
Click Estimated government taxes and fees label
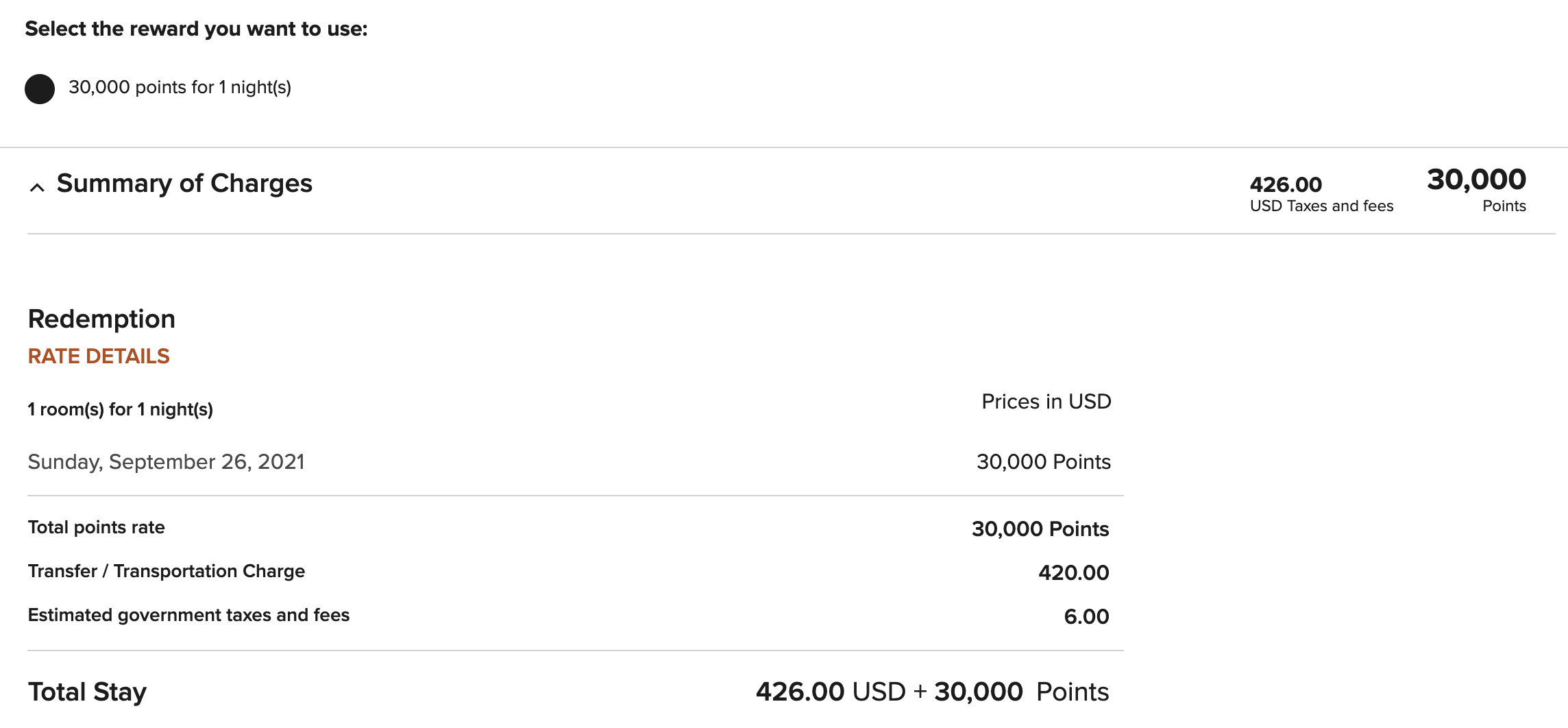(x=188, y=616)
